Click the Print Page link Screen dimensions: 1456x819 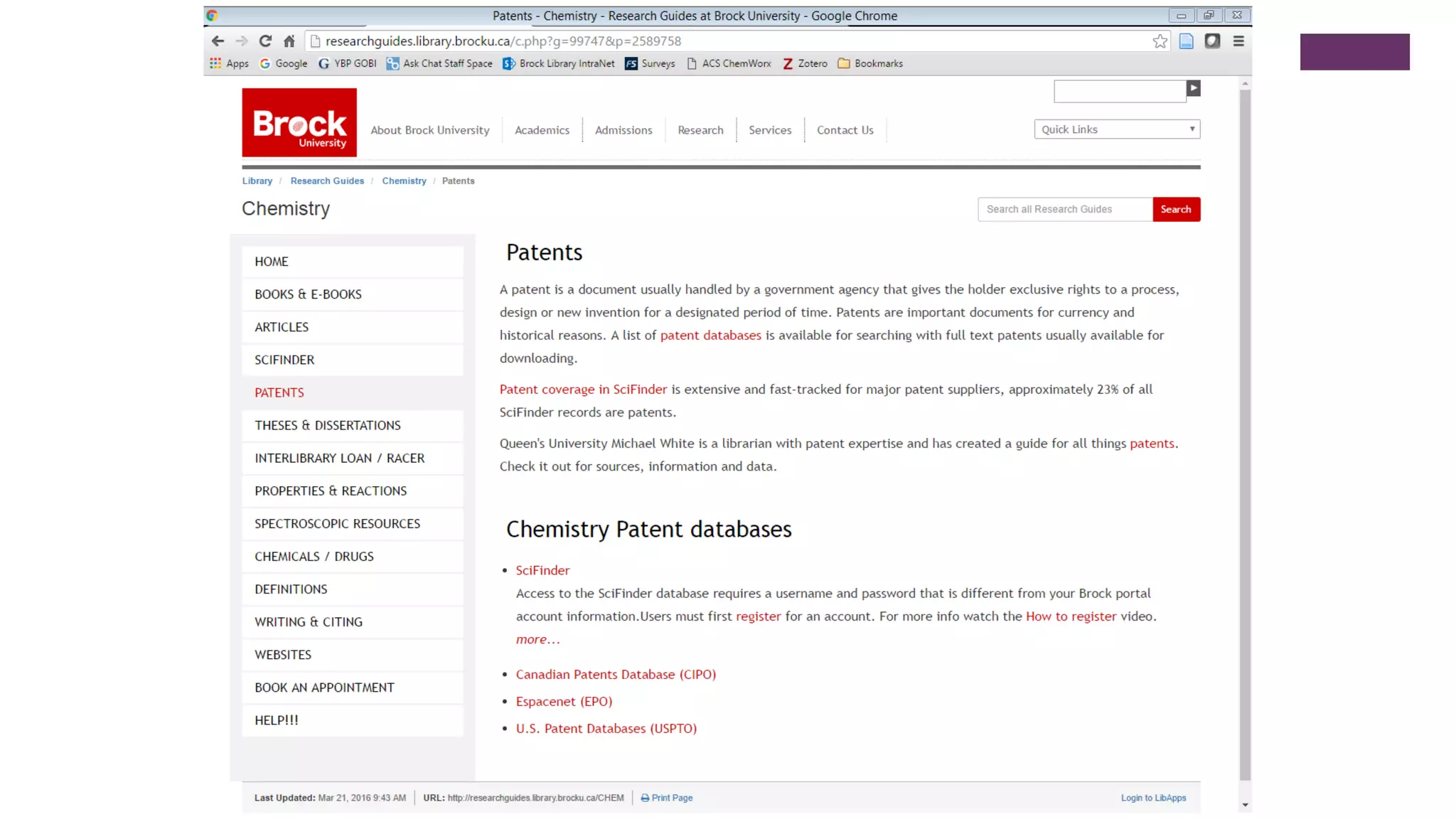pos(671,798)
